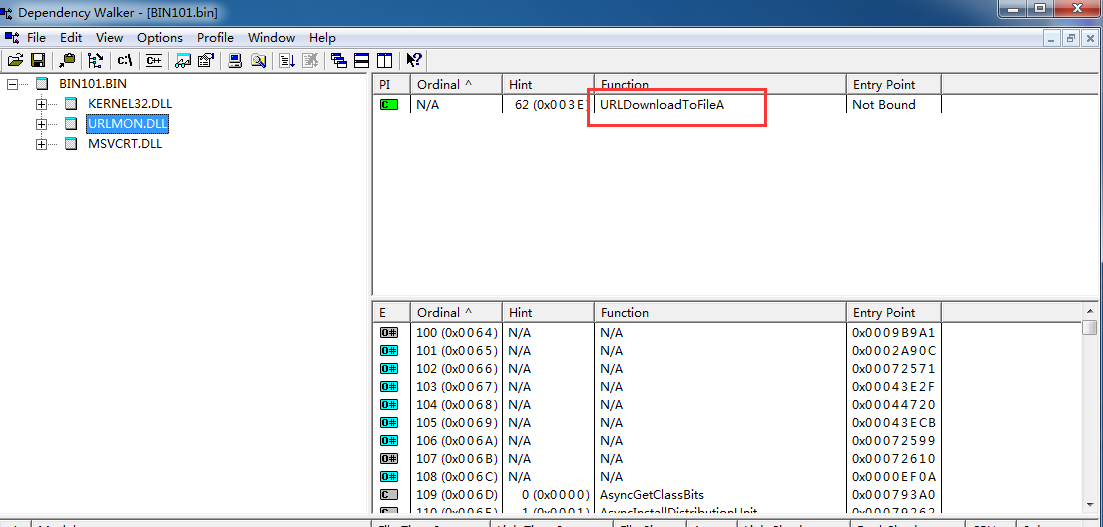Select MSVCRT.DLL in module tree
This screenshot has height=527, width=1103.
point(125,144)
